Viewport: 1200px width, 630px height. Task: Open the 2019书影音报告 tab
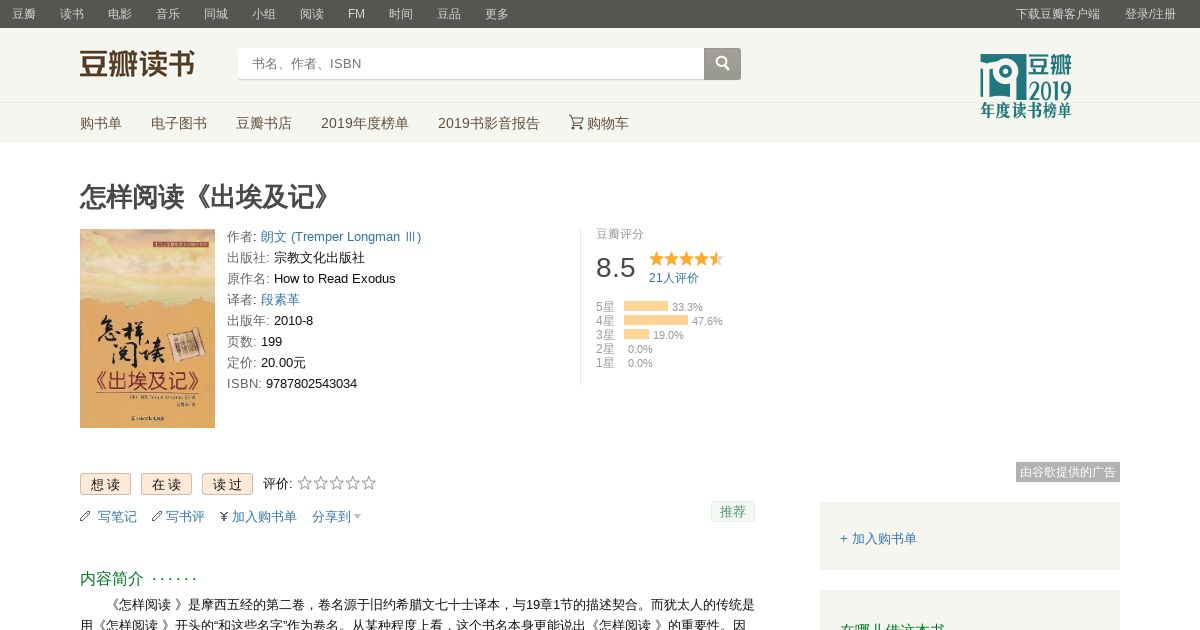pos(489,123)
